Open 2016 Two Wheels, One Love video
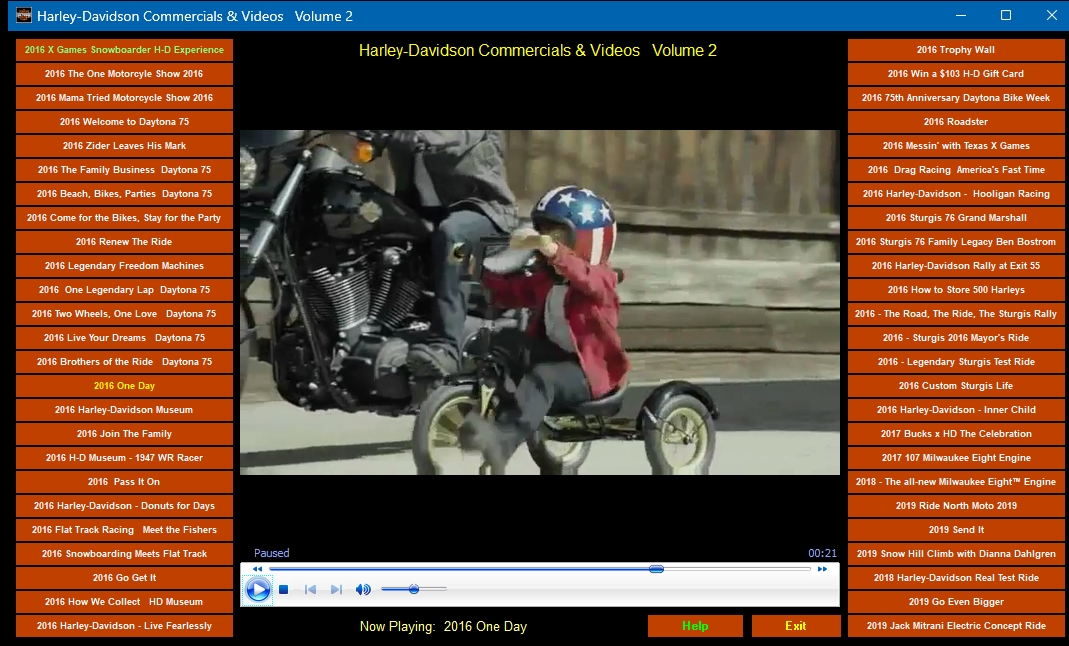This screenshot has width=1069, height=646. coord(124,313)
